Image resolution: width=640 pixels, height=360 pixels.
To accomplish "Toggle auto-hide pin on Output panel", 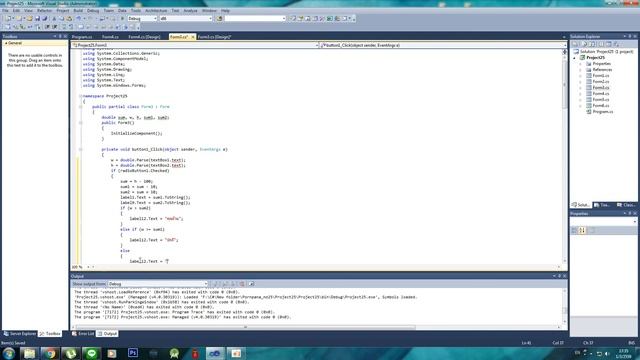I will pos(560,276).
